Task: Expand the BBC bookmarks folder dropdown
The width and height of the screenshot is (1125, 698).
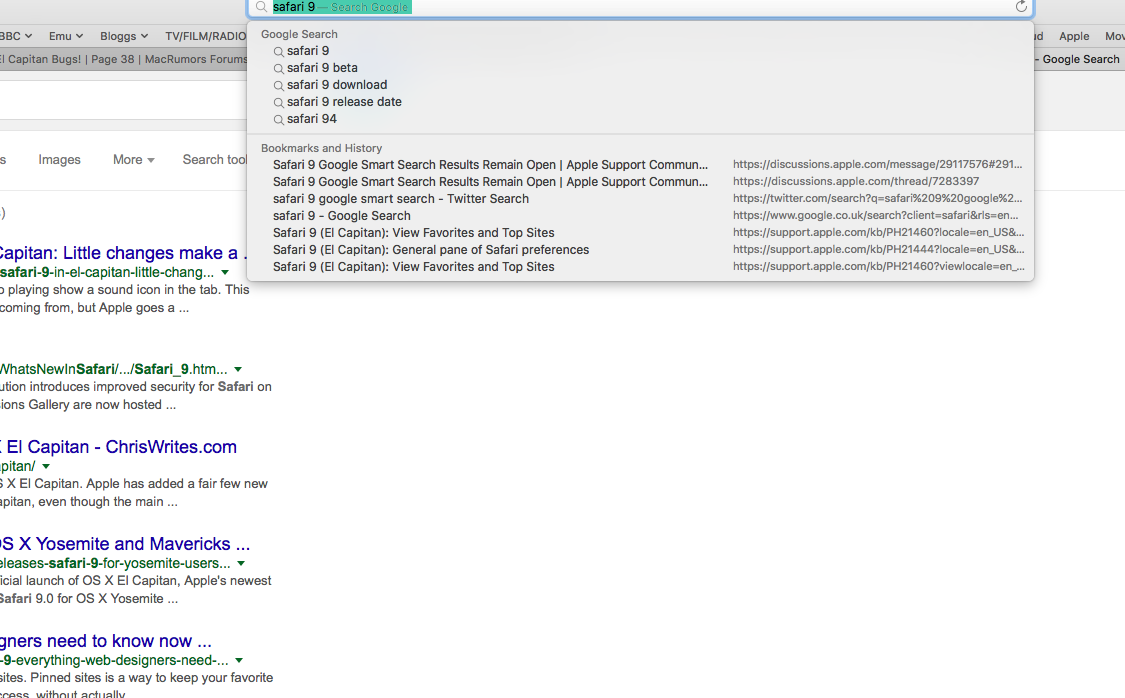Action: (x=16, y=36)
